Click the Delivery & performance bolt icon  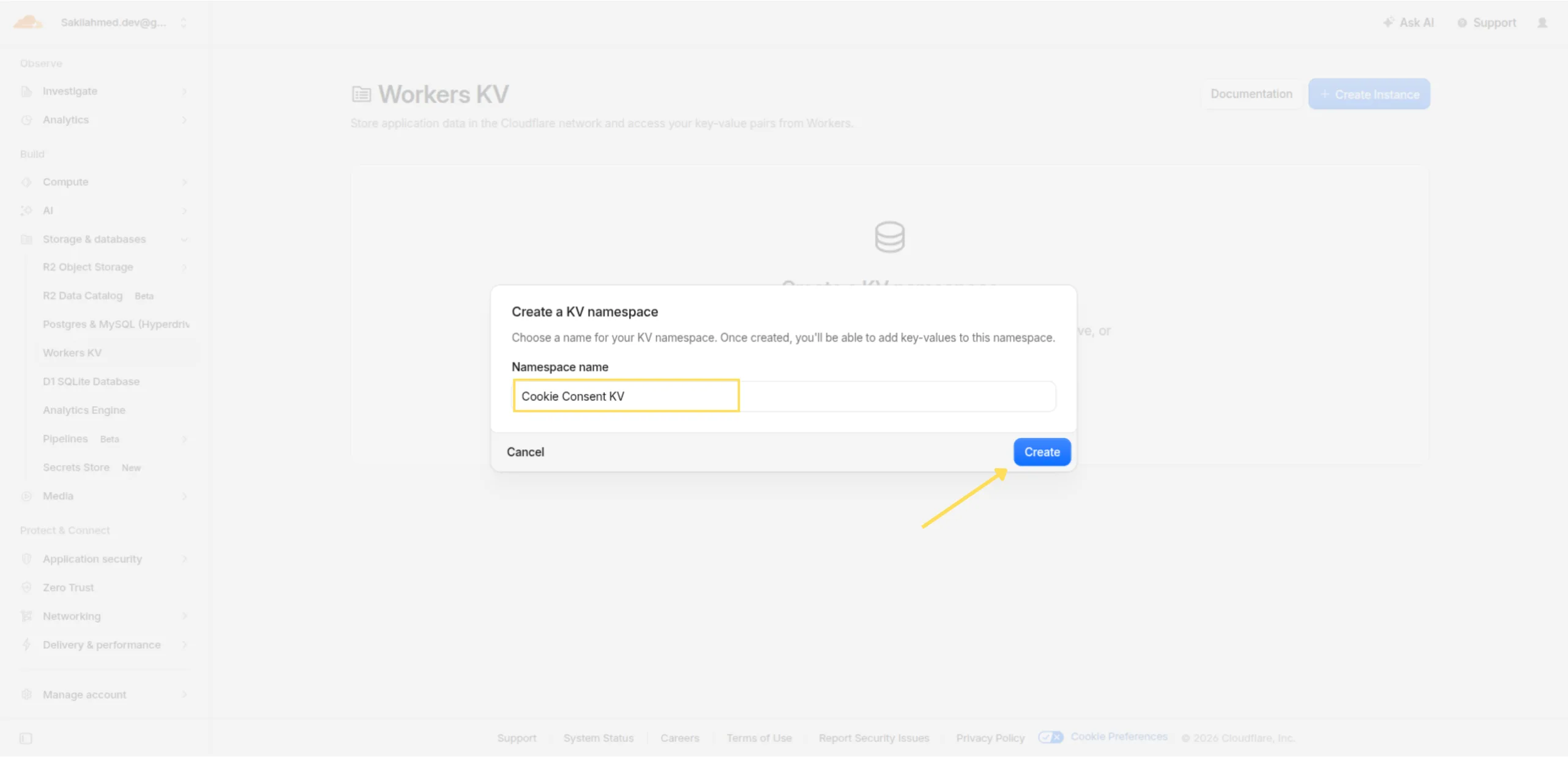26,644
